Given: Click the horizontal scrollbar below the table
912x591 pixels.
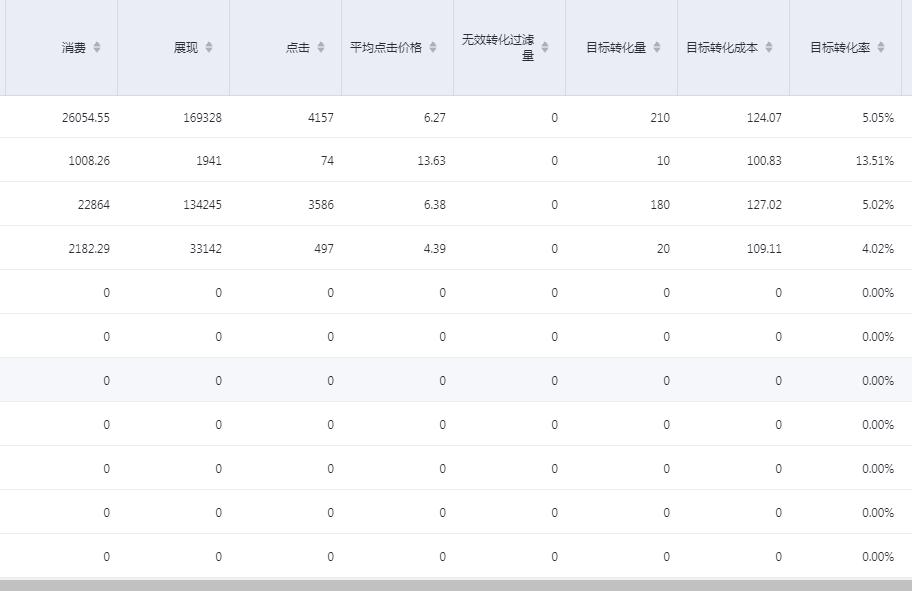Looking at the screenshot, I should (x=456, y=585).
